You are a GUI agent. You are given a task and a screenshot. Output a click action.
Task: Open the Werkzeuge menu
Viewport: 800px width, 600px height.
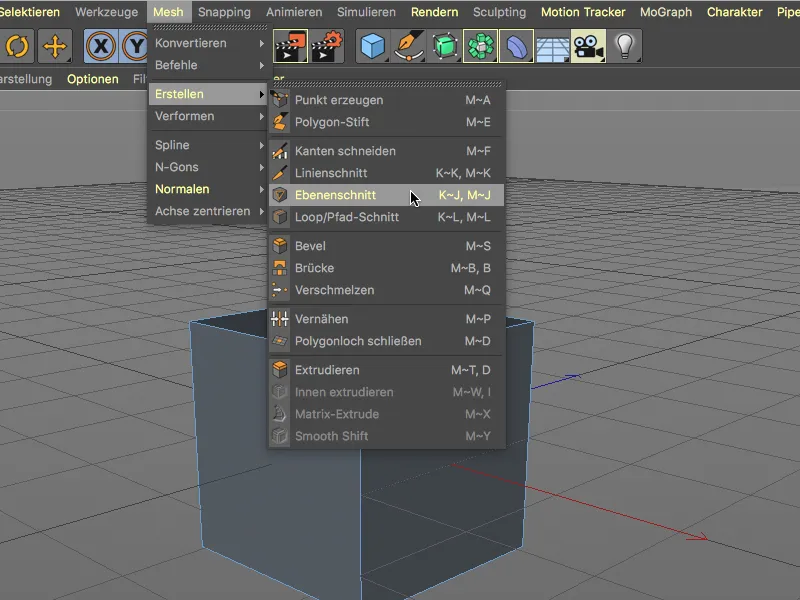107,12
